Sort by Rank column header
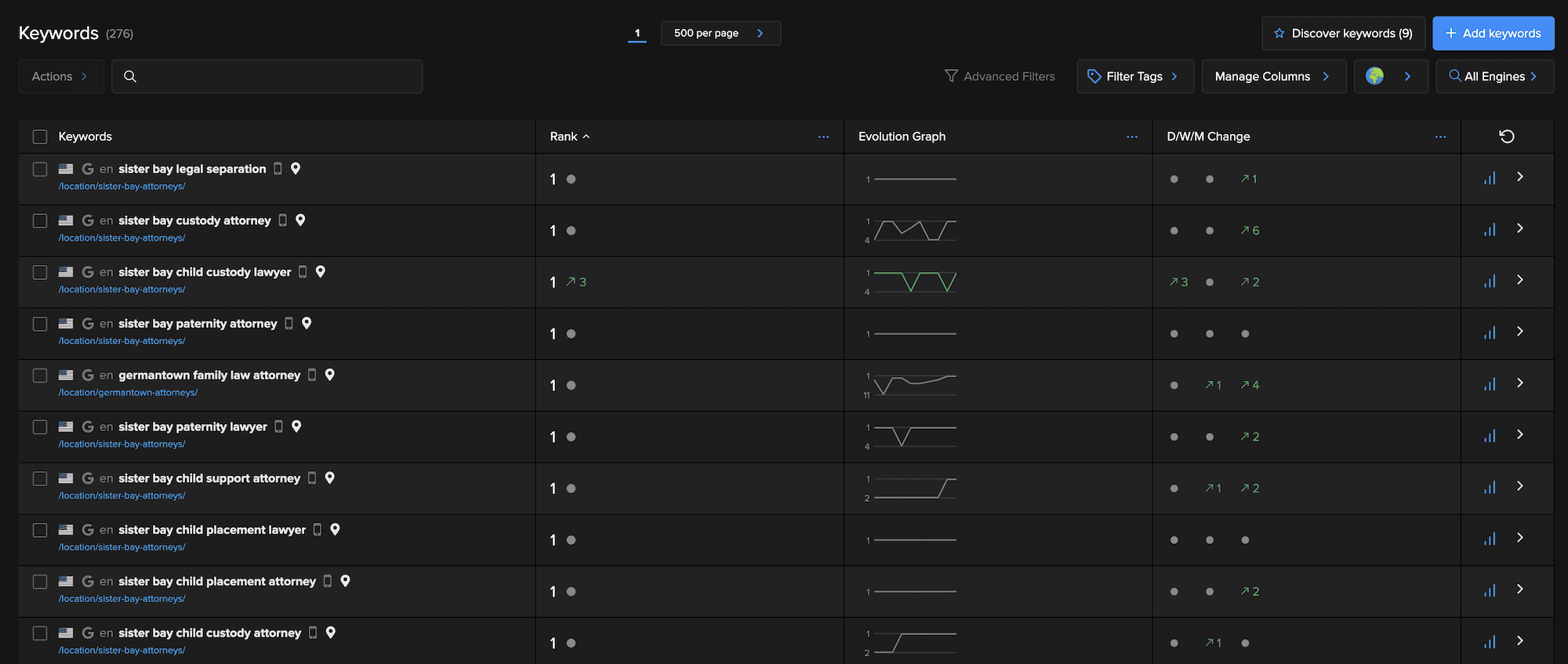 (570, 136)
